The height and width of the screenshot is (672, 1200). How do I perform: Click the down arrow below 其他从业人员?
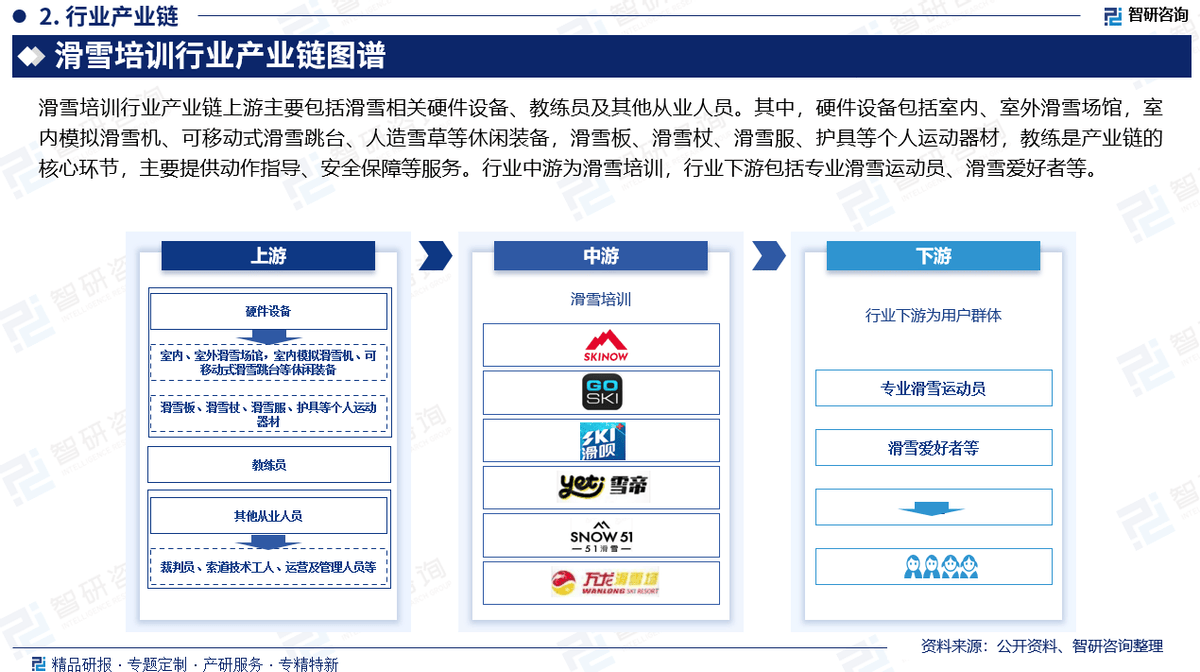(268, 543)
